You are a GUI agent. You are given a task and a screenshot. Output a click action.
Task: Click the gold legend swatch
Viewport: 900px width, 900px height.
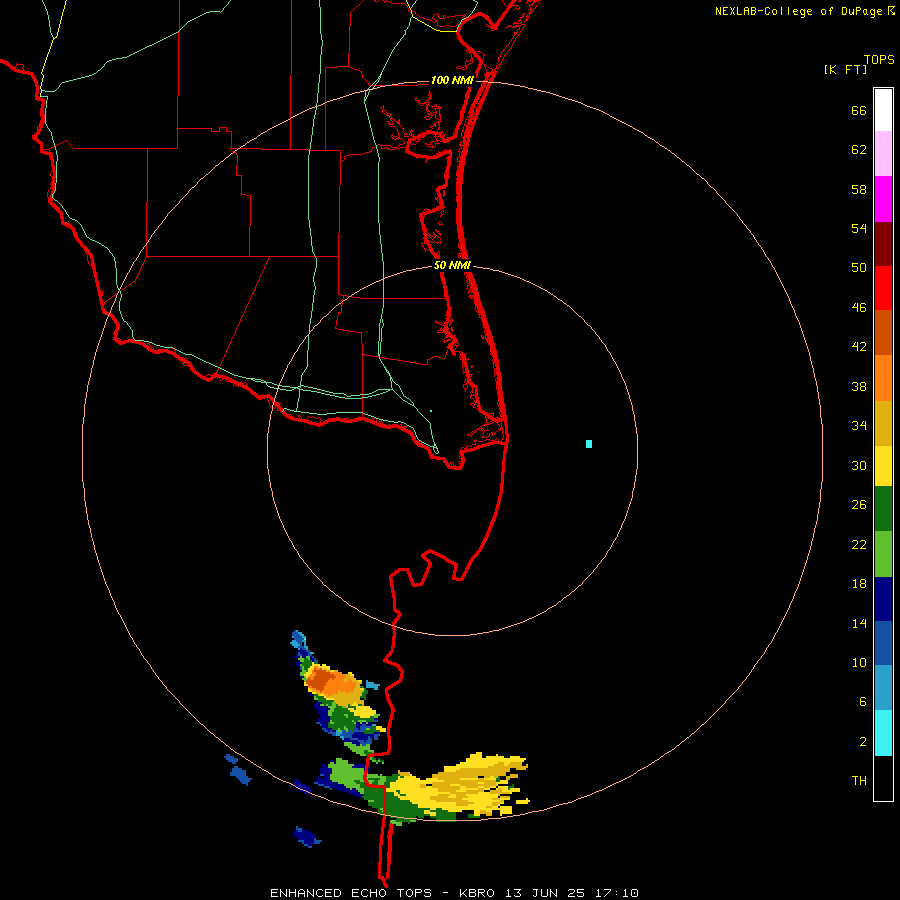point(883,423)
